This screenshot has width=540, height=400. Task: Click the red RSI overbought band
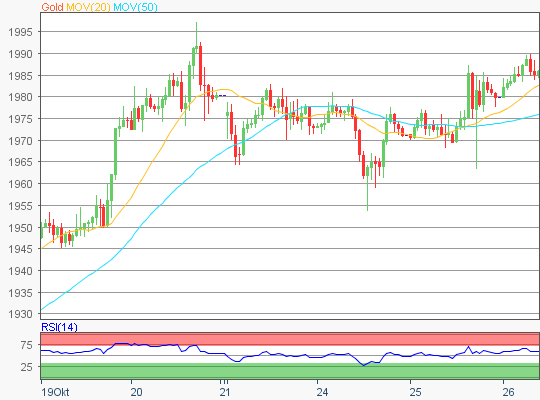(290, 339)
